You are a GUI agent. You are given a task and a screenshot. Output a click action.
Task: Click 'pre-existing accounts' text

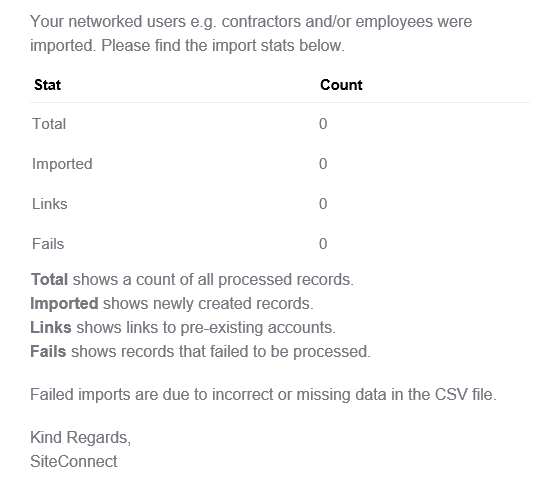[x=258, y=327]
